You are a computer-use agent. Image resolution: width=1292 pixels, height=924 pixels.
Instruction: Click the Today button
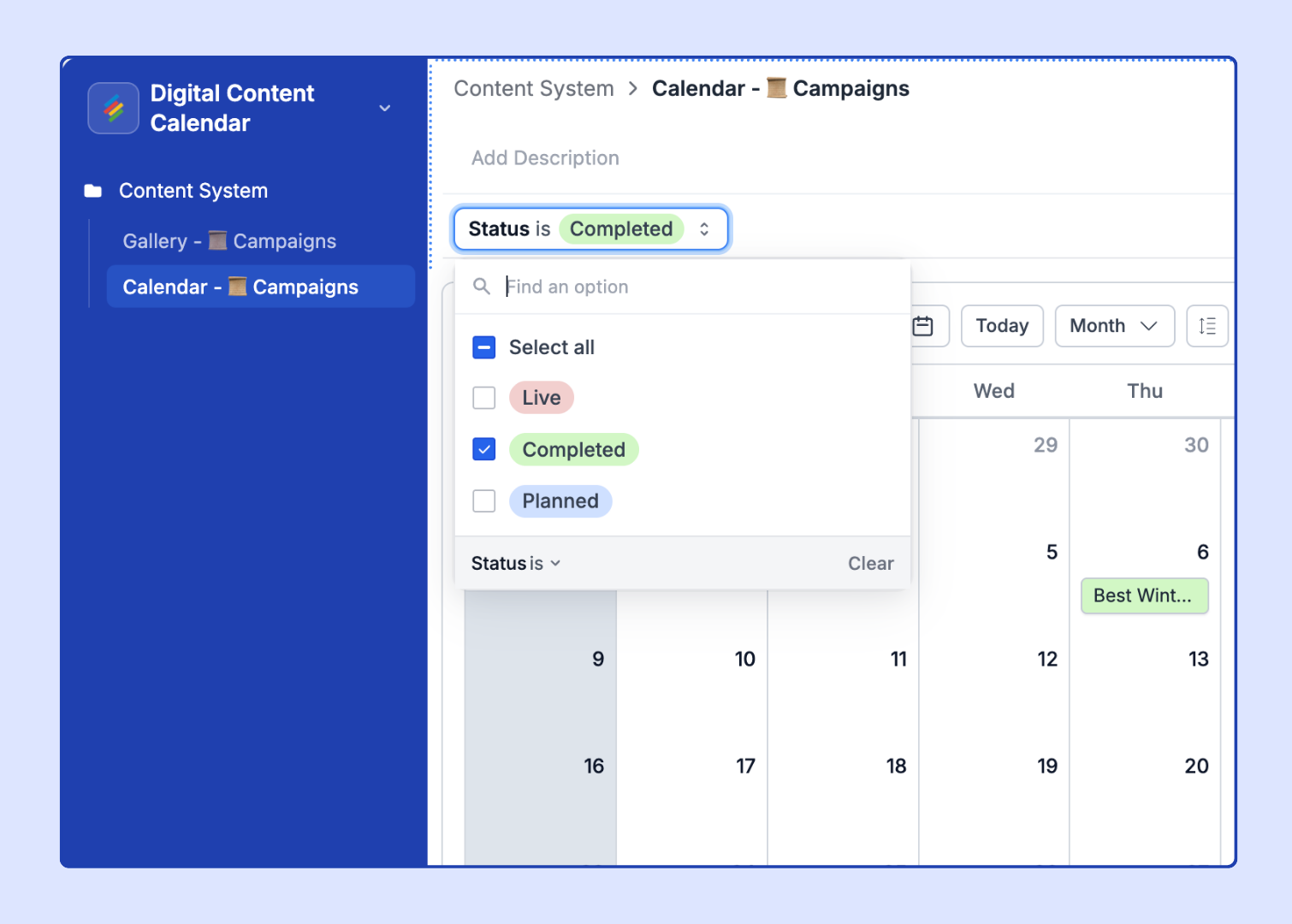pos(1002,326)
